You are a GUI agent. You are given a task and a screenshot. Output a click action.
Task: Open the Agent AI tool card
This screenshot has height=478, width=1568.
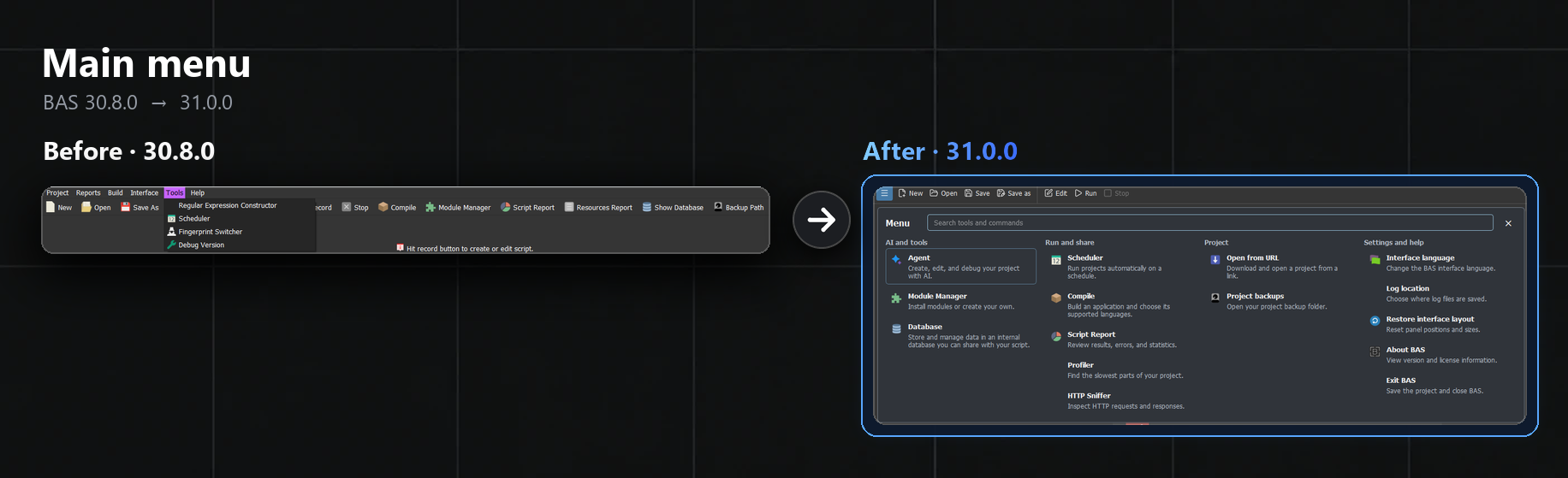point(960,266)
